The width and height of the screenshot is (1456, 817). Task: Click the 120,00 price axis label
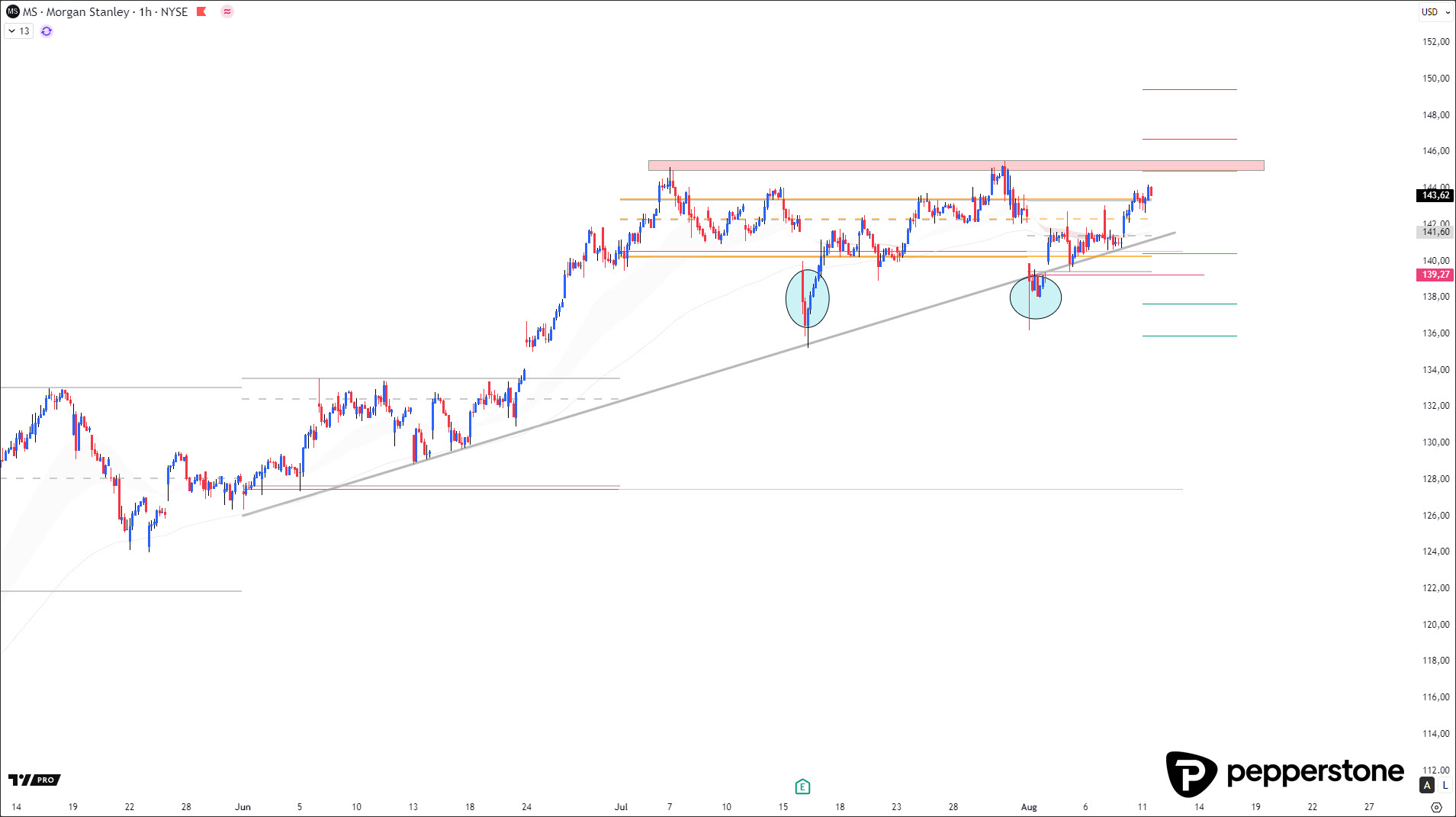(x=1435, y=625)
